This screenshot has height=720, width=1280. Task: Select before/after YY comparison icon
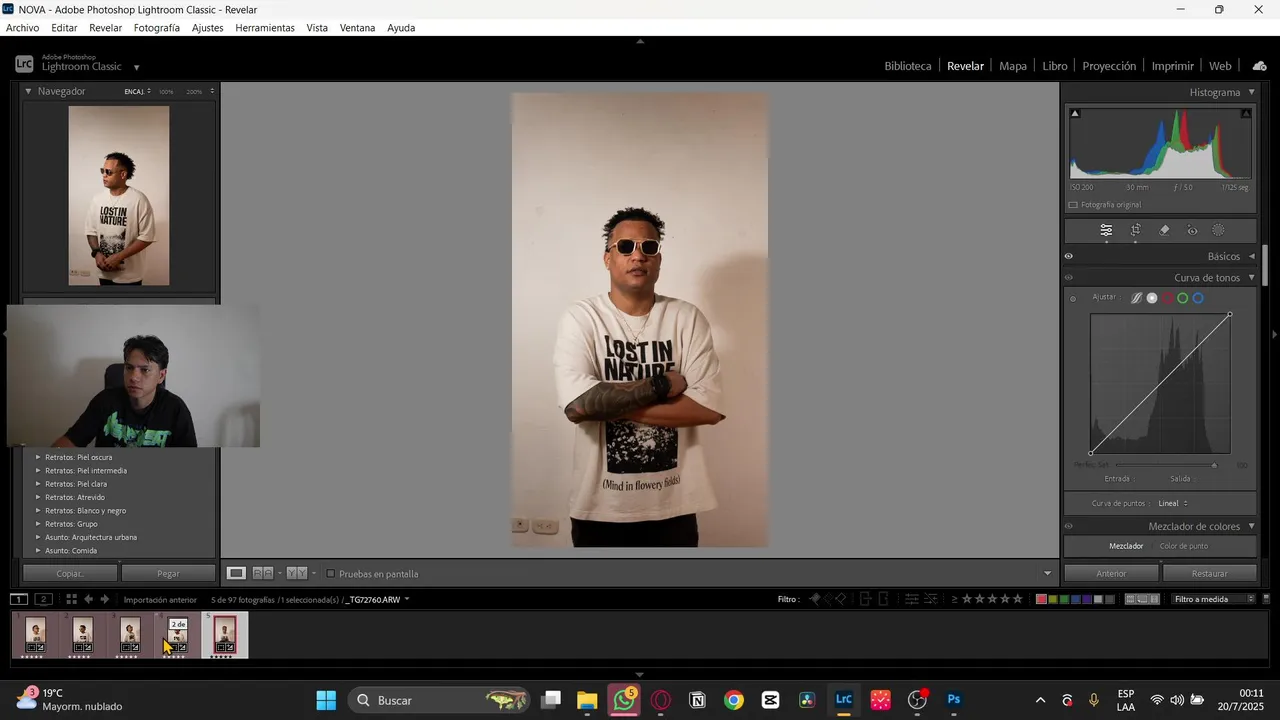(x=297, y=573)
